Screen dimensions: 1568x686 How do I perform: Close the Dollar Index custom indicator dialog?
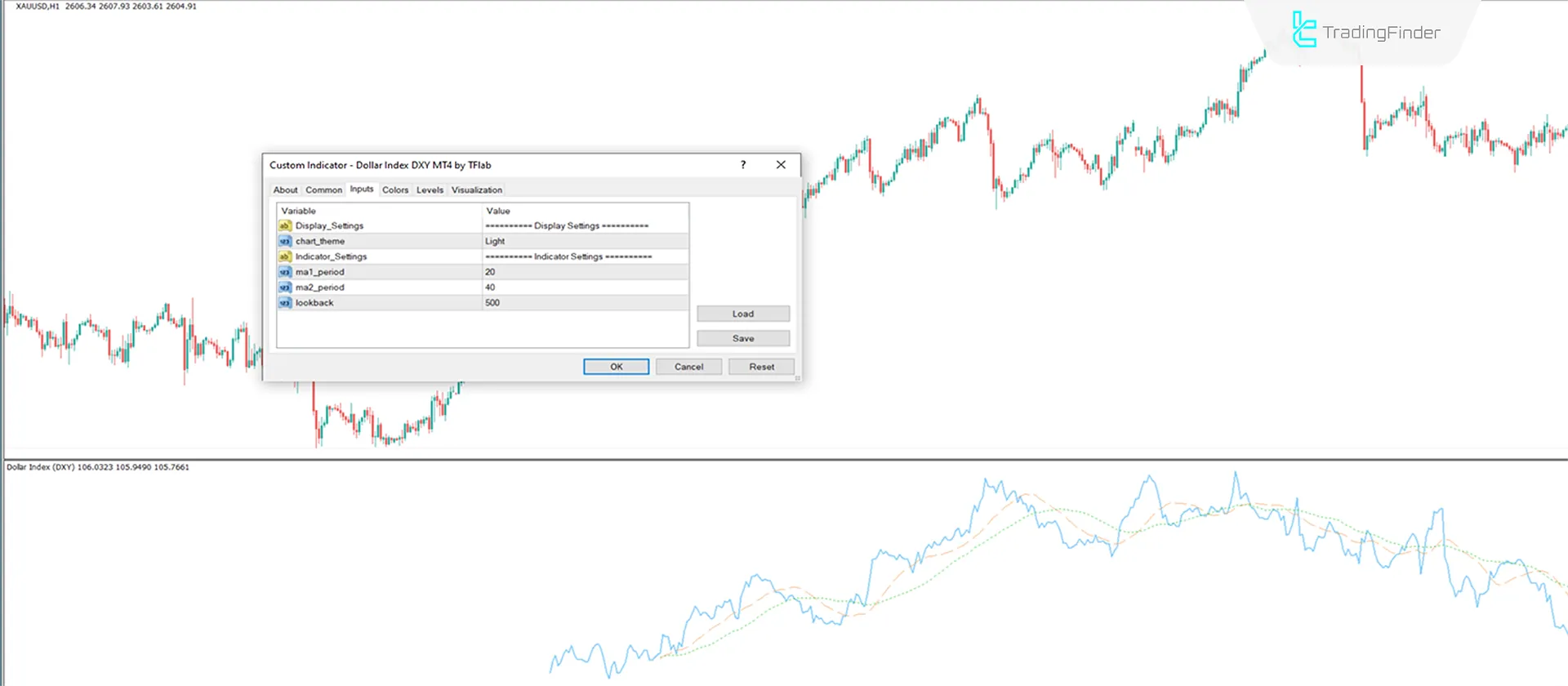(x=781, y=165)
